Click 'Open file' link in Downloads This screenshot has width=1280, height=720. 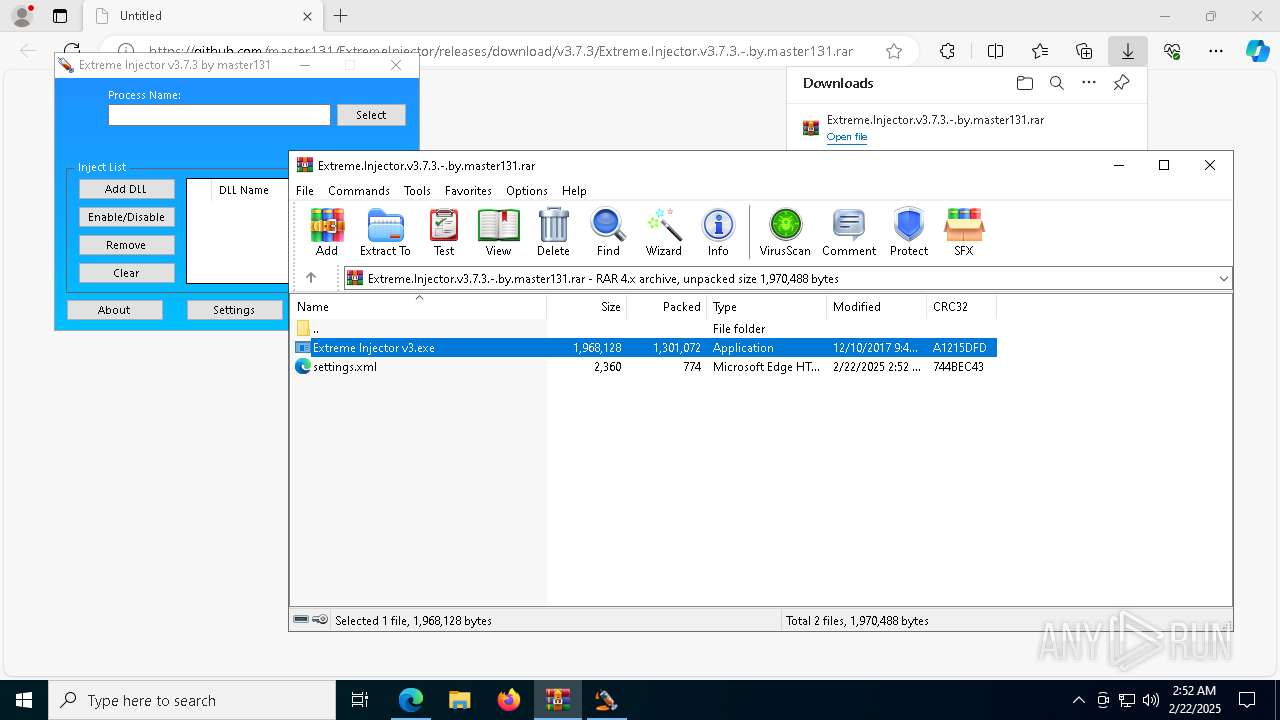[x=847, y=137]
